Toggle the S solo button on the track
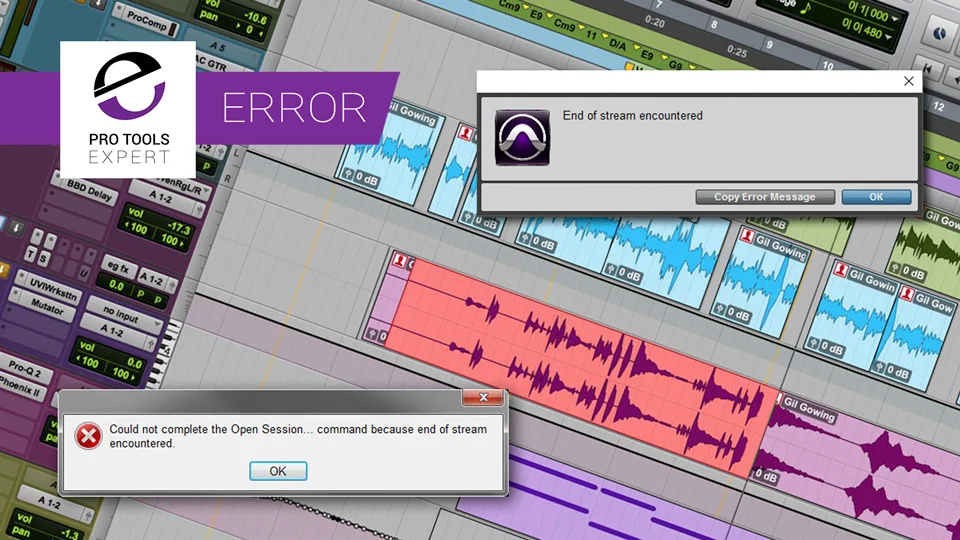Screen dimensions: 960x540 pos(43,260)
